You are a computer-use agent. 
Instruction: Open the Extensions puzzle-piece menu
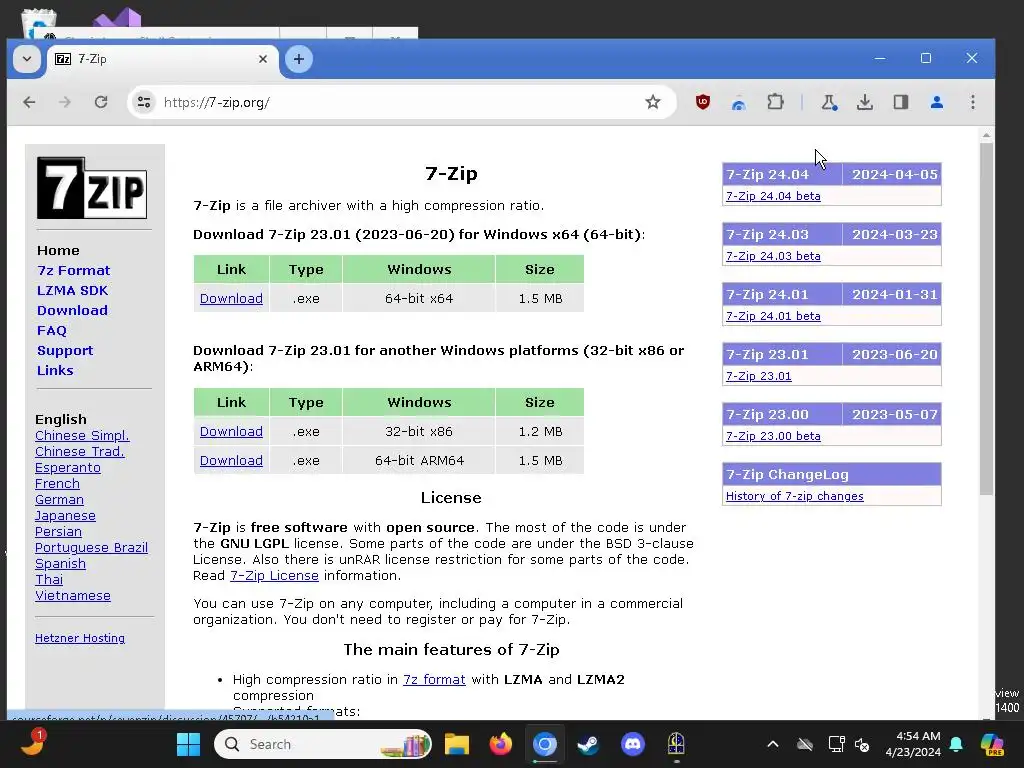point(775,102)
